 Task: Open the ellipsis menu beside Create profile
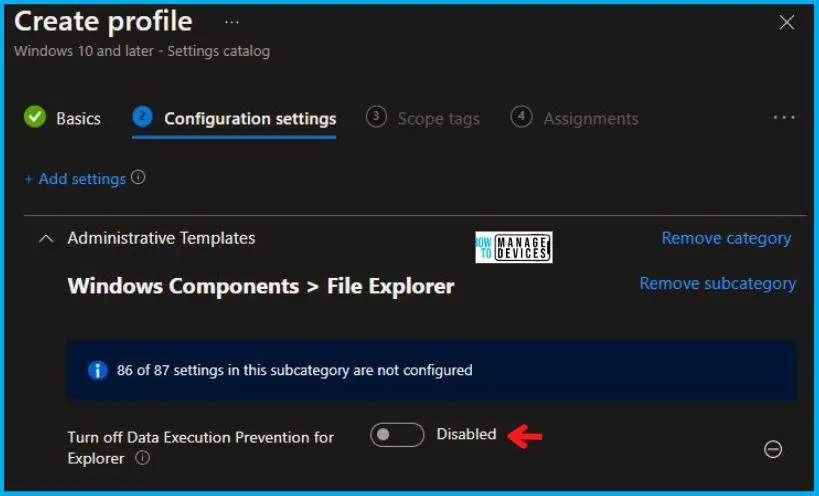click(x=232, y=21)
